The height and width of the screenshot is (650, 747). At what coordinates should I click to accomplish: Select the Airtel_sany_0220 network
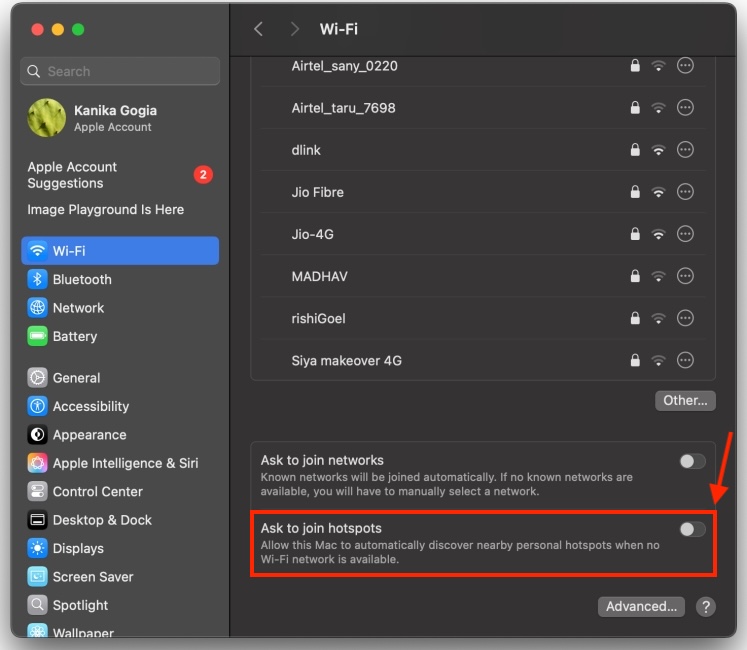344,66
